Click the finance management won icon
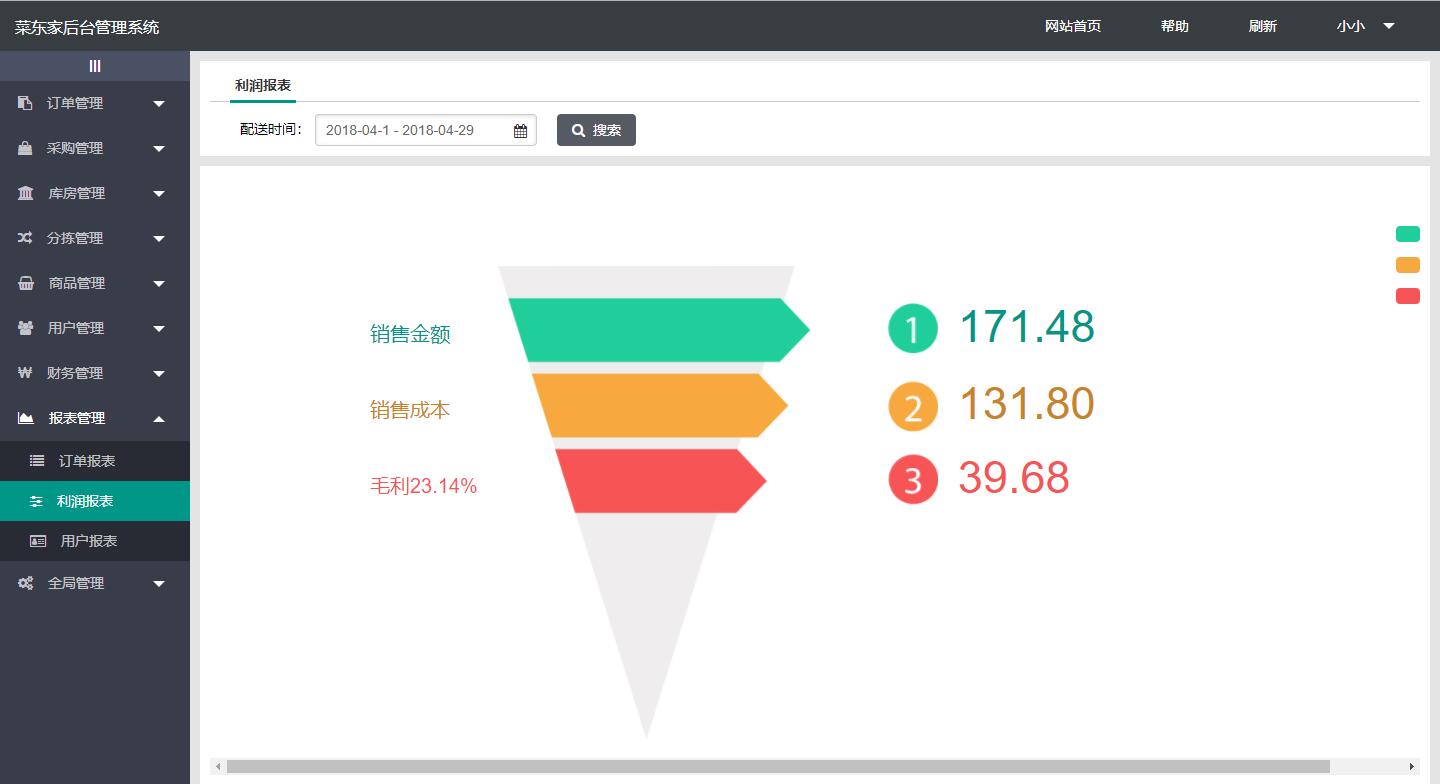This screenshot has width=1440, height=784. 25,373
